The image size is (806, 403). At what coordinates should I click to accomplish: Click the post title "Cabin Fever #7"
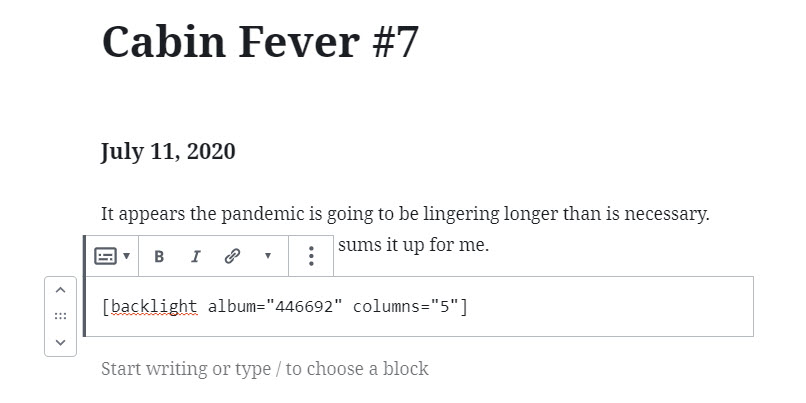click(260, 42)
